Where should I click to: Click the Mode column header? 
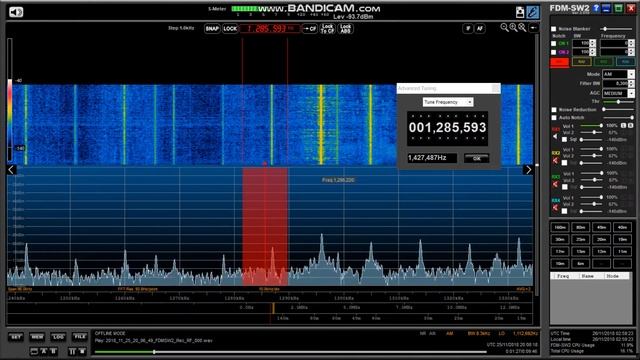[613, 276]
